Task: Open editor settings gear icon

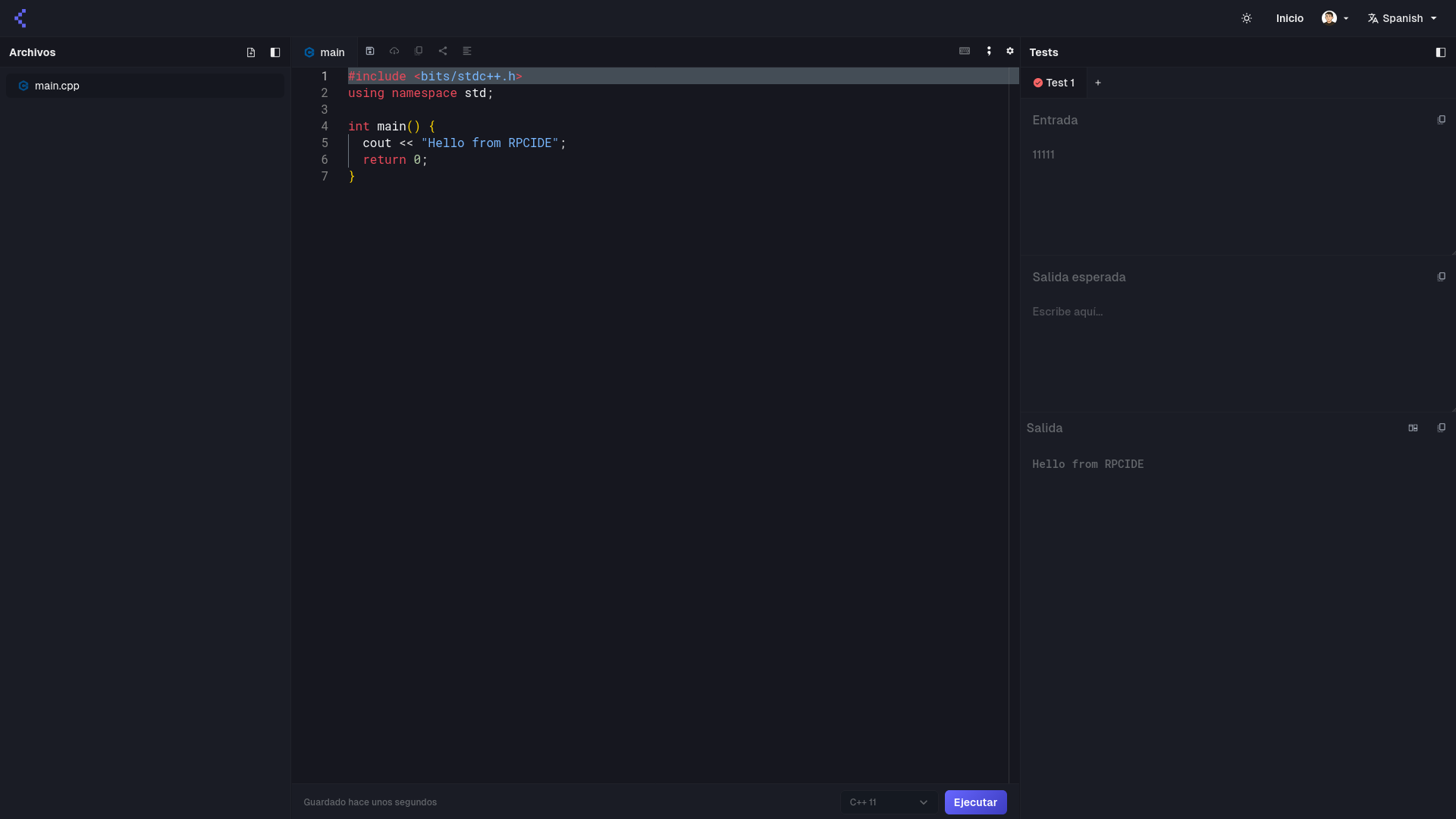Action: 1010,52
